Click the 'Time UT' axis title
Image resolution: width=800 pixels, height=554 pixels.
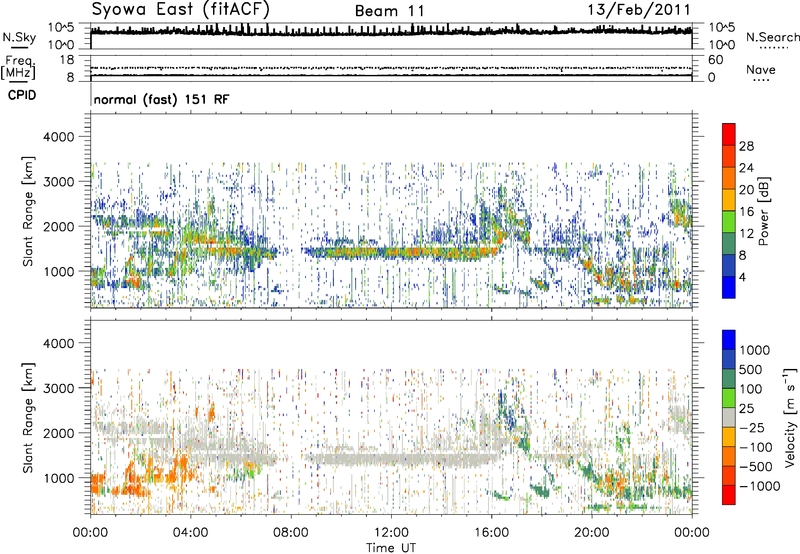click(391, 548)
